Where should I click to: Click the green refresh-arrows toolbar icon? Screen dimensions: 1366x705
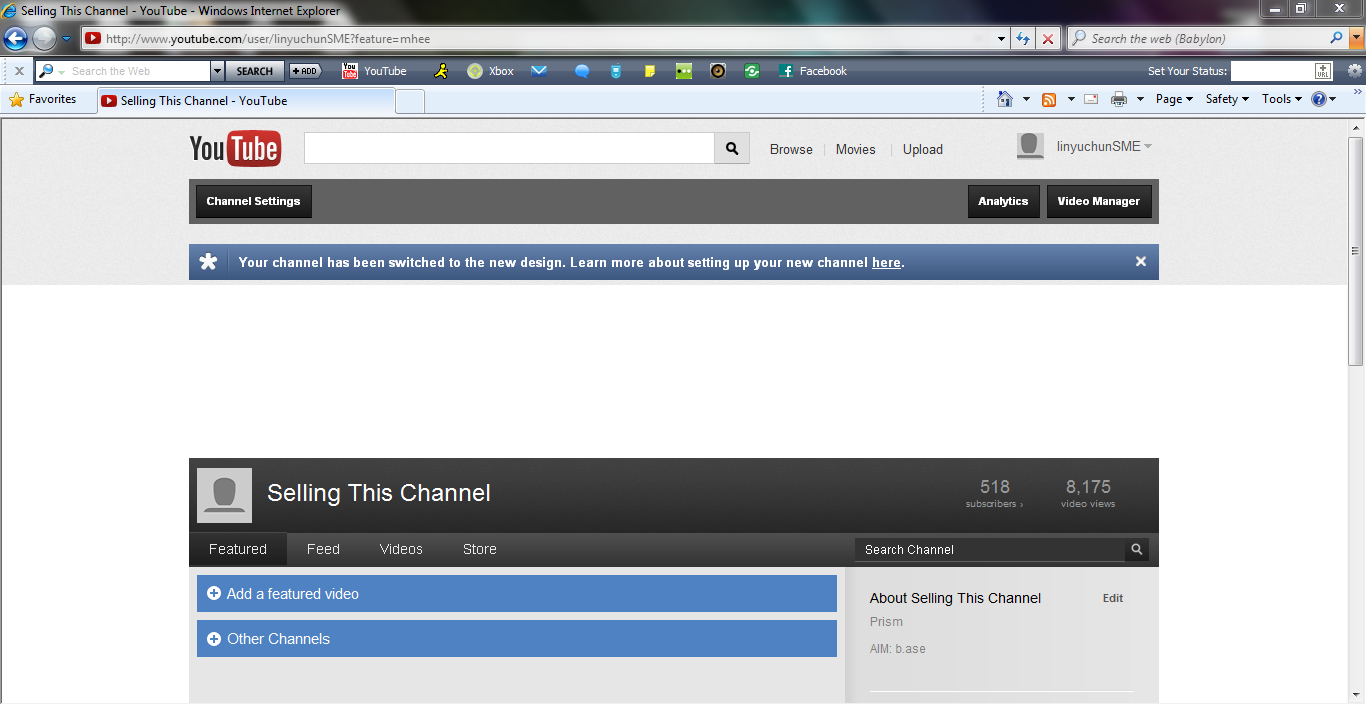coord(752,71)
